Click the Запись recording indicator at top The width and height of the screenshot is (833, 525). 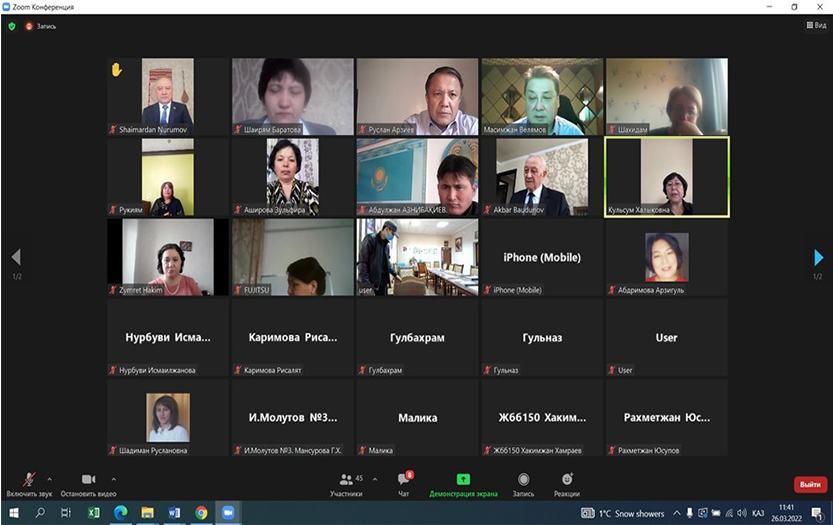point(41,26)
